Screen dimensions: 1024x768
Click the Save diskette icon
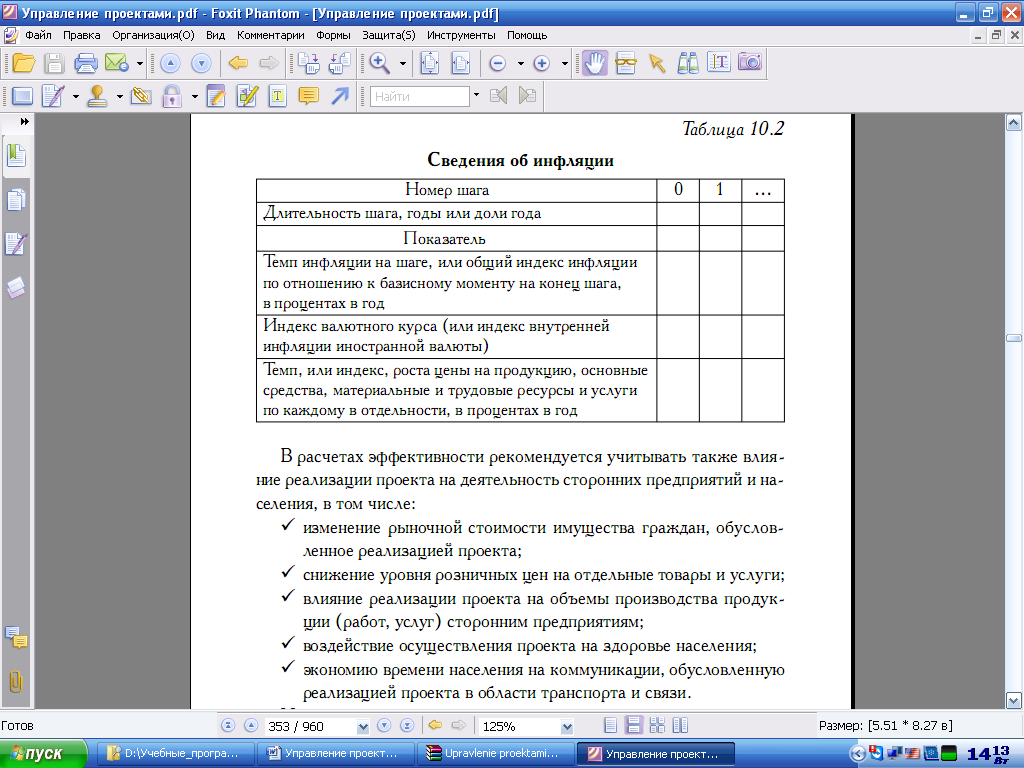(x=54, y=63)
